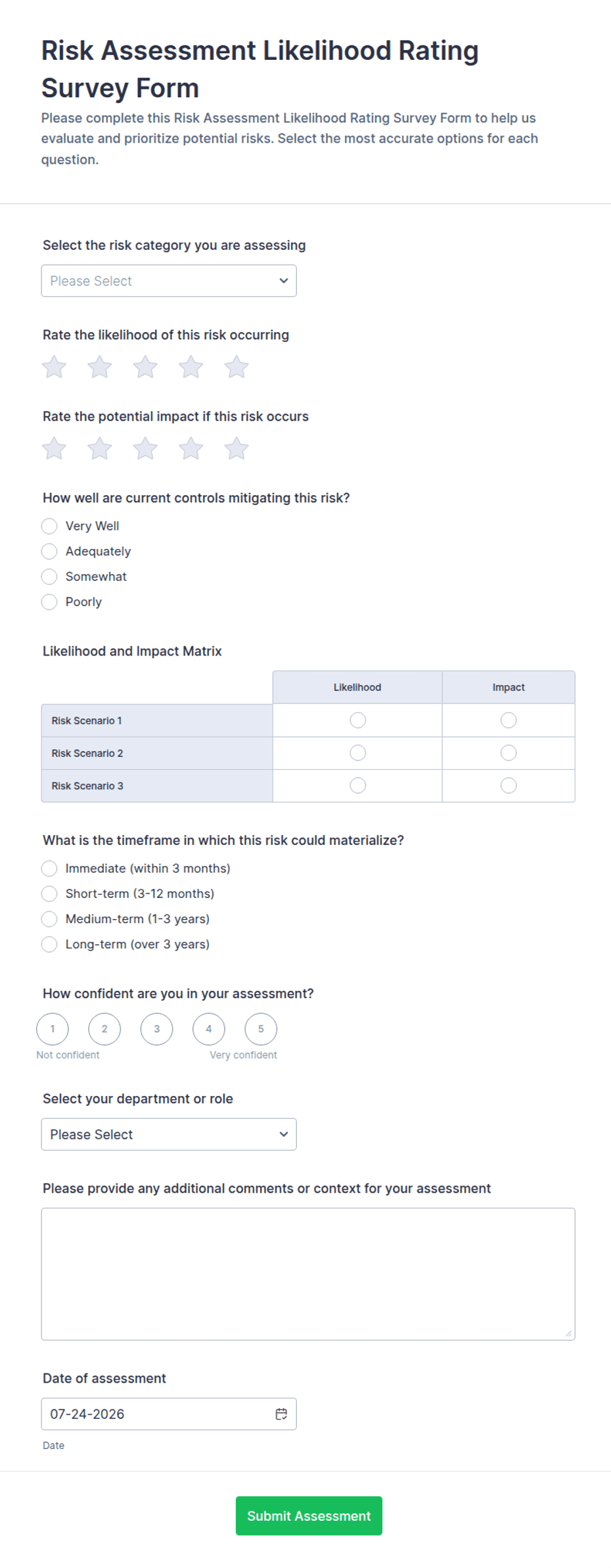
Task: Set likelihood rating to first star
Action: click(54, 367)
